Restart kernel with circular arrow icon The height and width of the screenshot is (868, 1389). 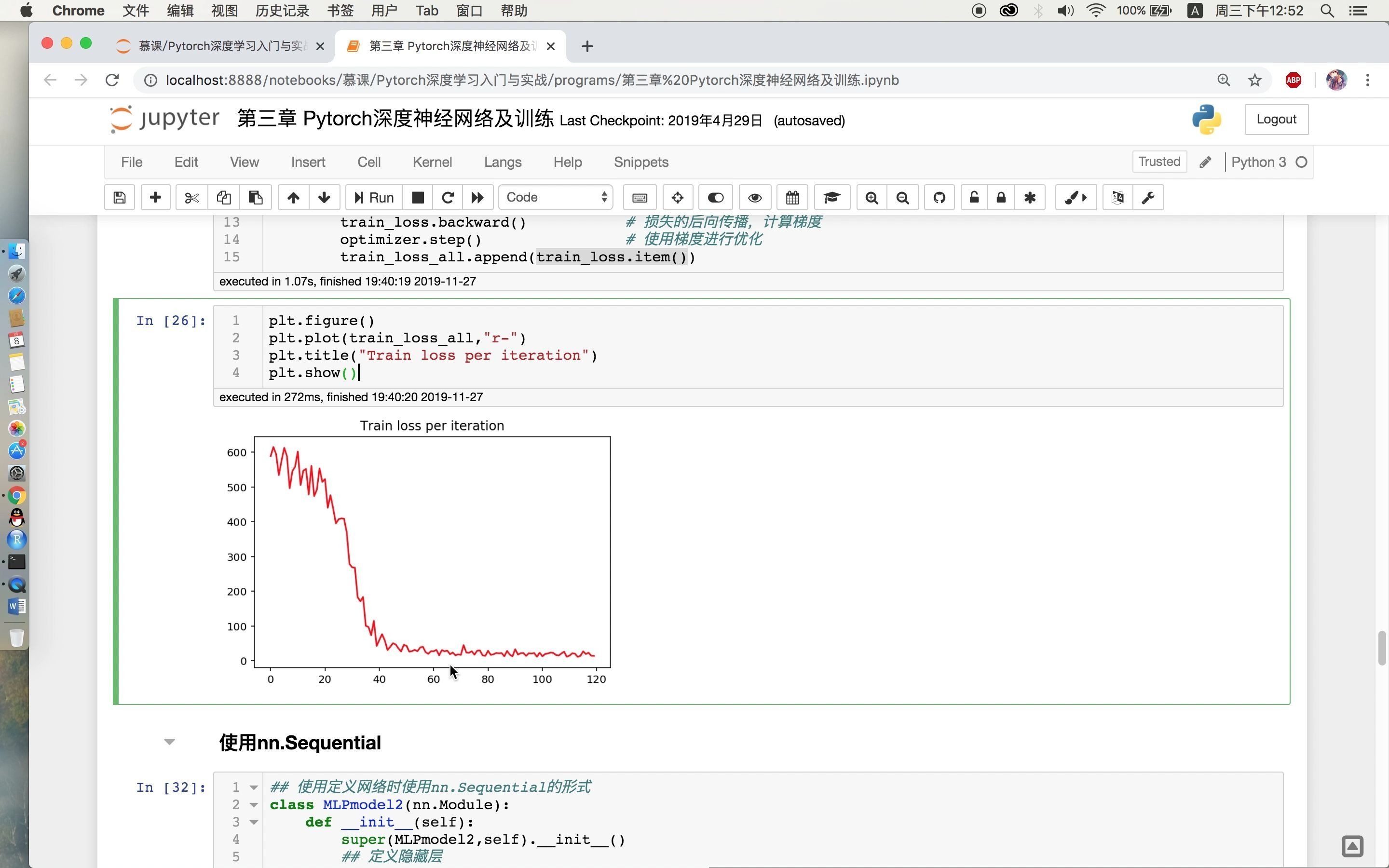click(x=448, y=198)
